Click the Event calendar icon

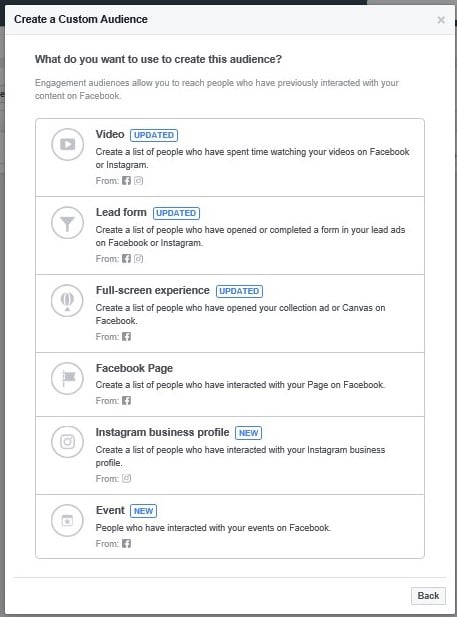[x=67, y=521]
